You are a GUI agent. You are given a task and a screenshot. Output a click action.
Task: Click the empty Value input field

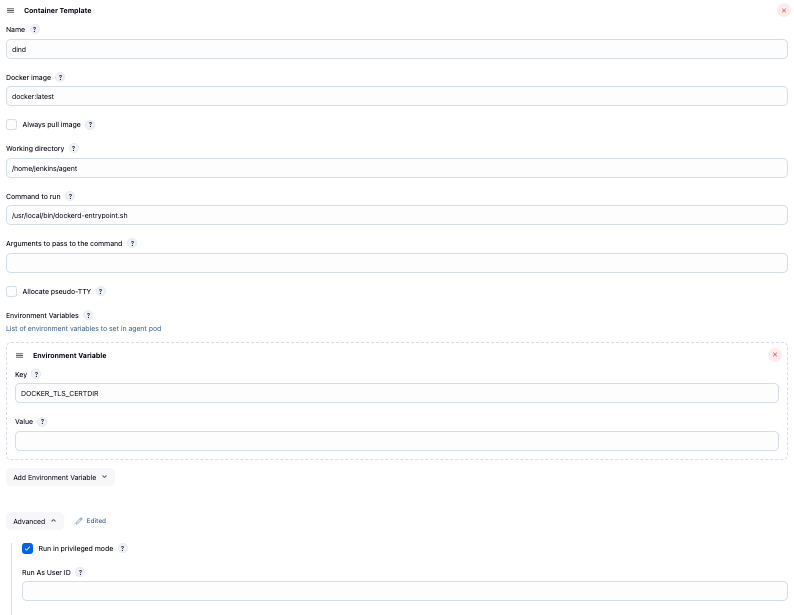396,441
